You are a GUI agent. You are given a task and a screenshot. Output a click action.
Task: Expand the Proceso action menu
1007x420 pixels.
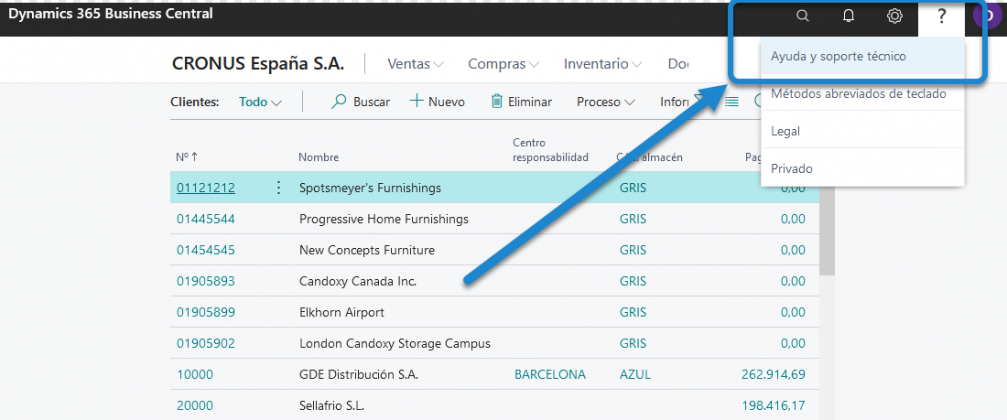606,102
